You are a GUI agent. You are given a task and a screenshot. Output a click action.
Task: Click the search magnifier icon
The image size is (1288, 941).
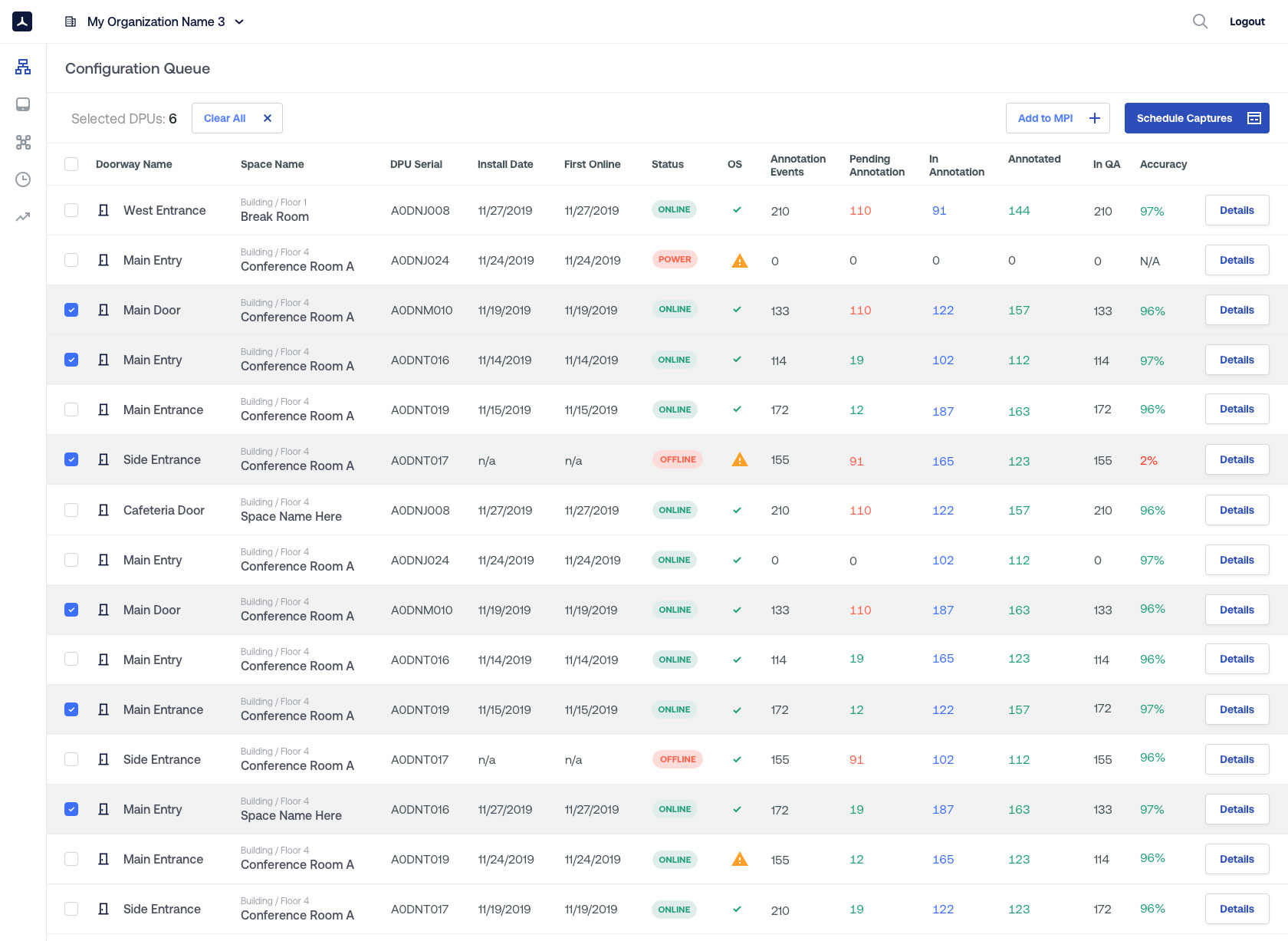[x=1200, y=21]
